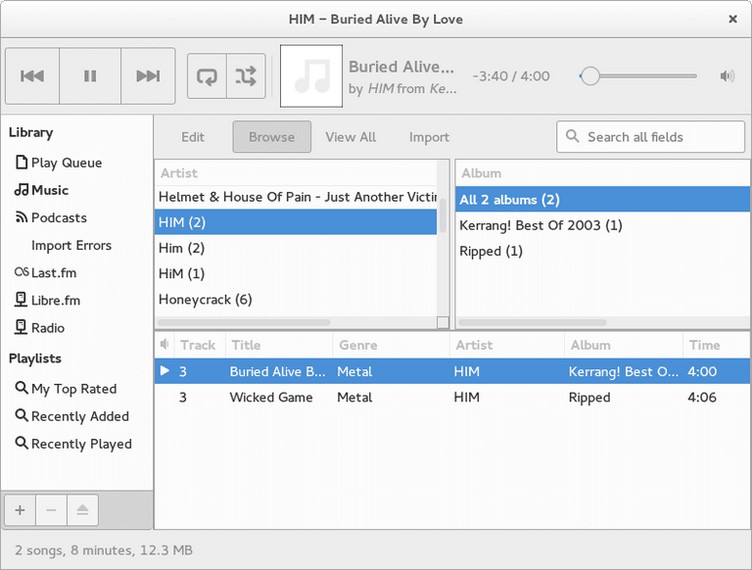Screen dimensions: 752x570
Task: Click the eject device button
Action: (x=82, y=510)
